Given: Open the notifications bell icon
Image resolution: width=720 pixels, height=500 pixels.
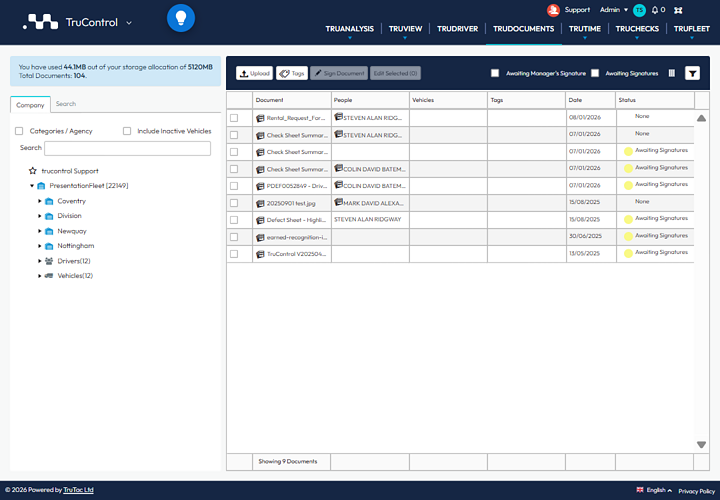Looking at the screenshot, I should point(655,10).
